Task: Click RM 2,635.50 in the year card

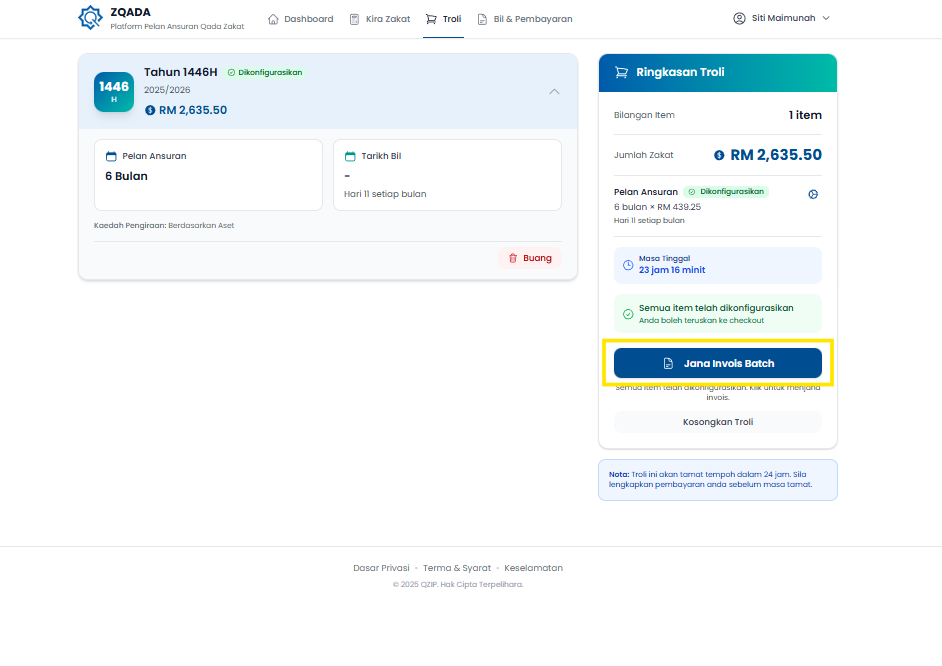Action: (193, 110)
